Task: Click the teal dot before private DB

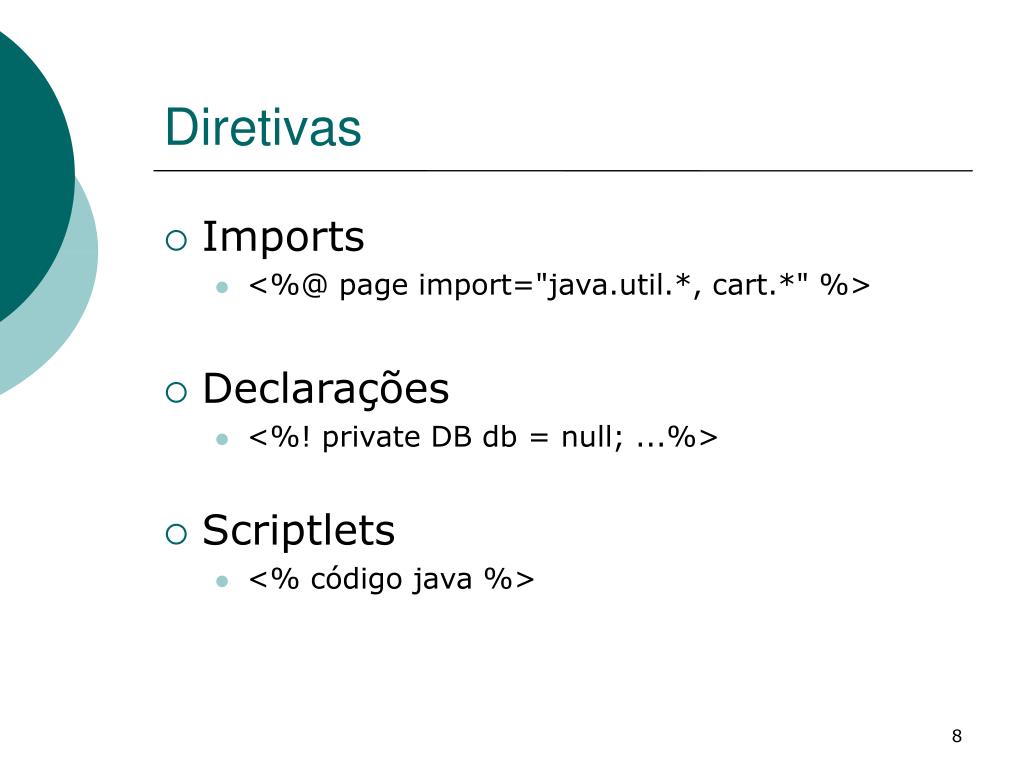Action: [x=222, y=439]
